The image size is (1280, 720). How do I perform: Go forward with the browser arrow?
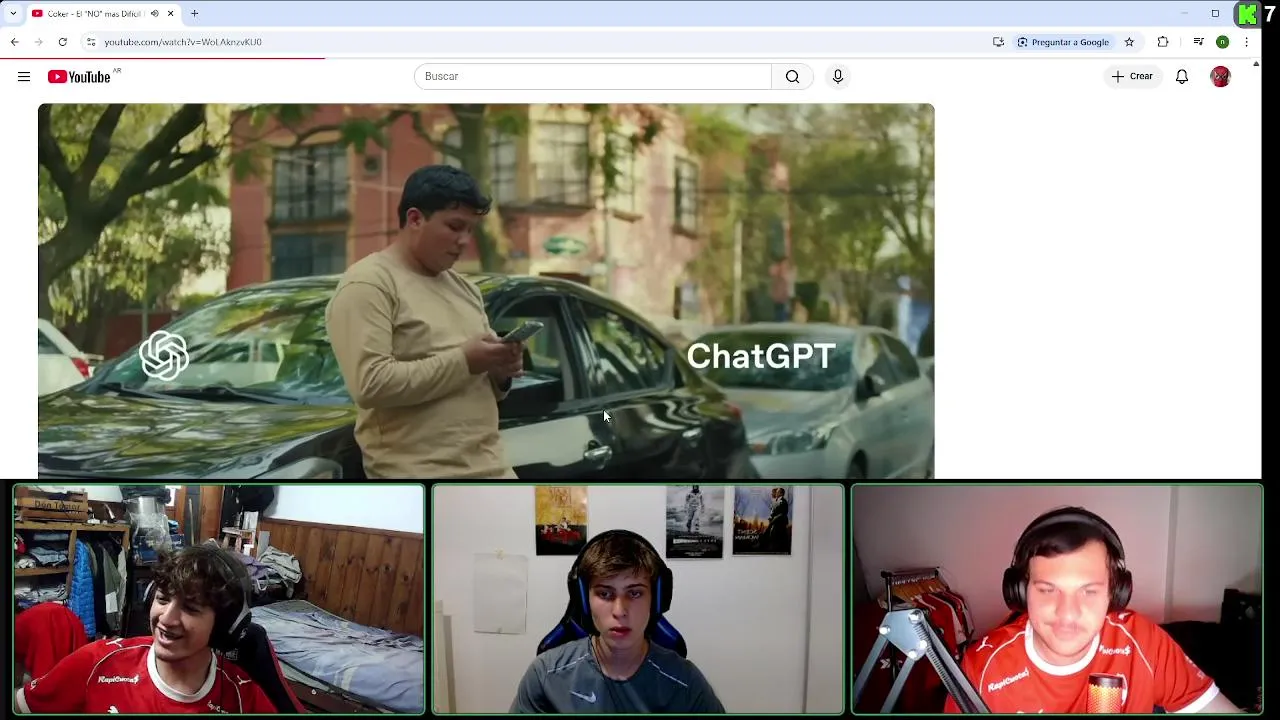click(x=39, y=42)
